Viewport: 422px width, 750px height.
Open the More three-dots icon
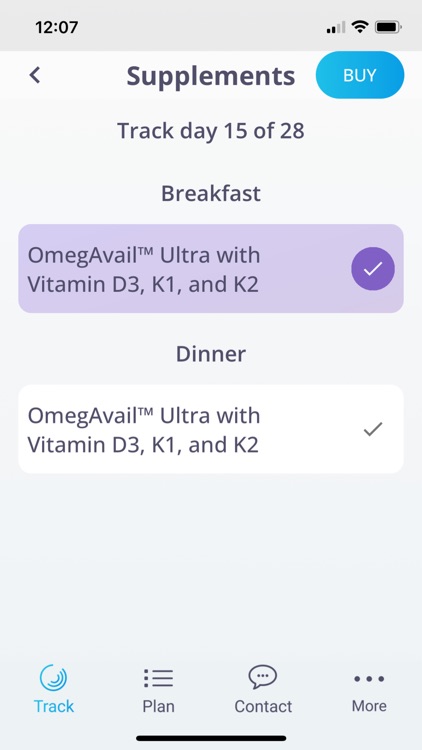369,679
